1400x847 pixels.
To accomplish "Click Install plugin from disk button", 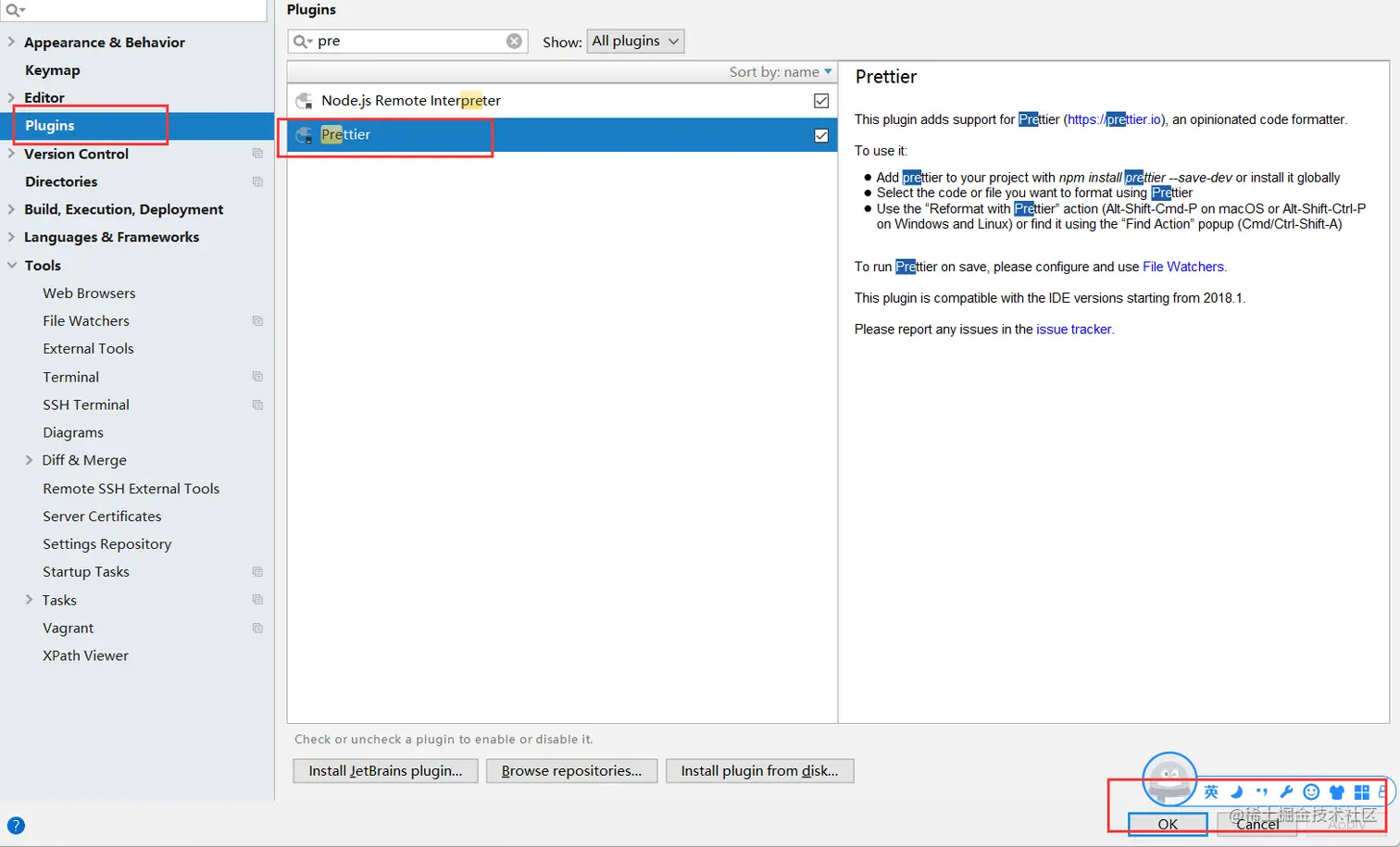I will pyautogui.click(x=759, y=771).
